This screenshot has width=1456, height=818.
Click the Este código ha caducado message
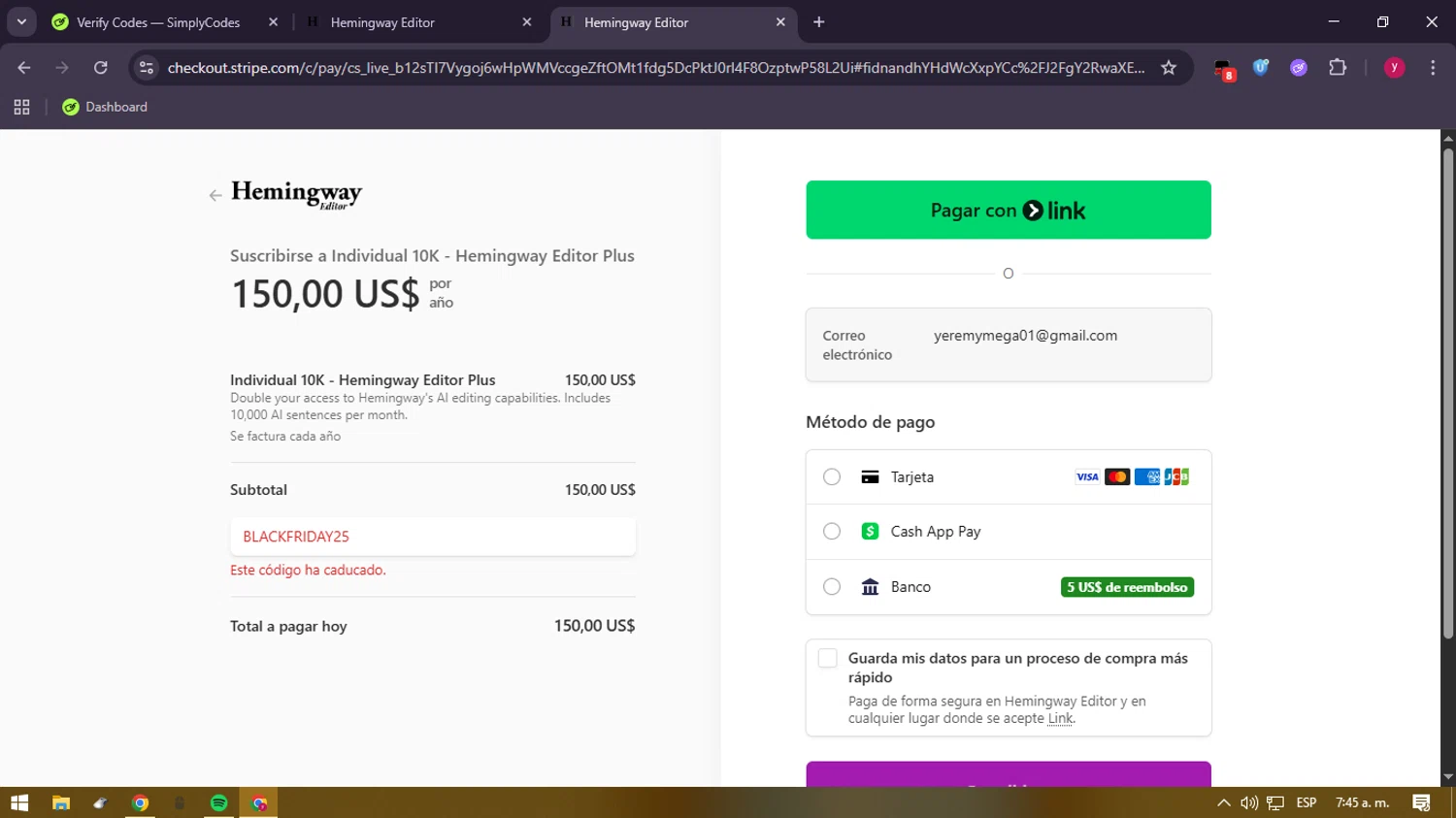point(308,570)
